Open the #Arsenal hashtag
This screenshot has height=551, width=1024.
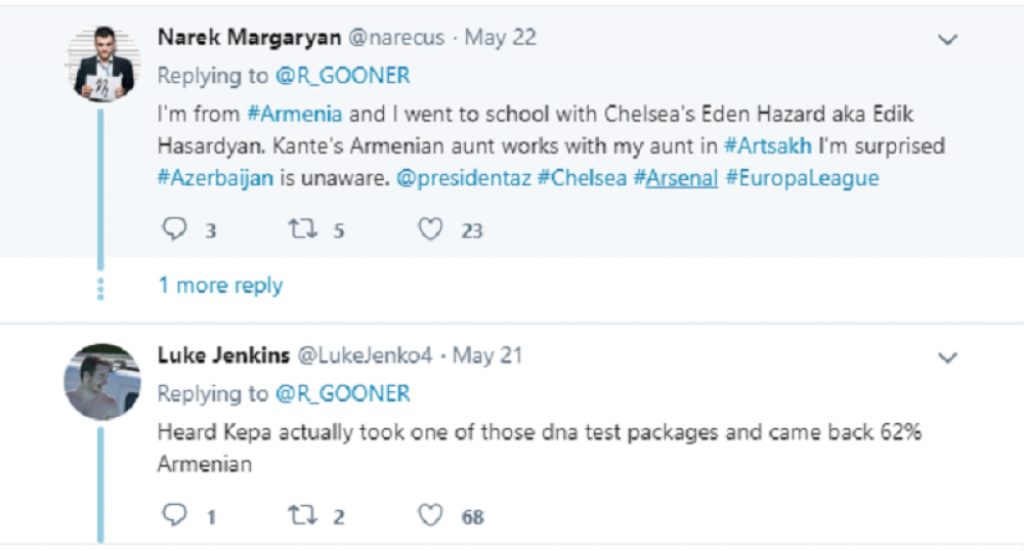click(x=675, y=179)
